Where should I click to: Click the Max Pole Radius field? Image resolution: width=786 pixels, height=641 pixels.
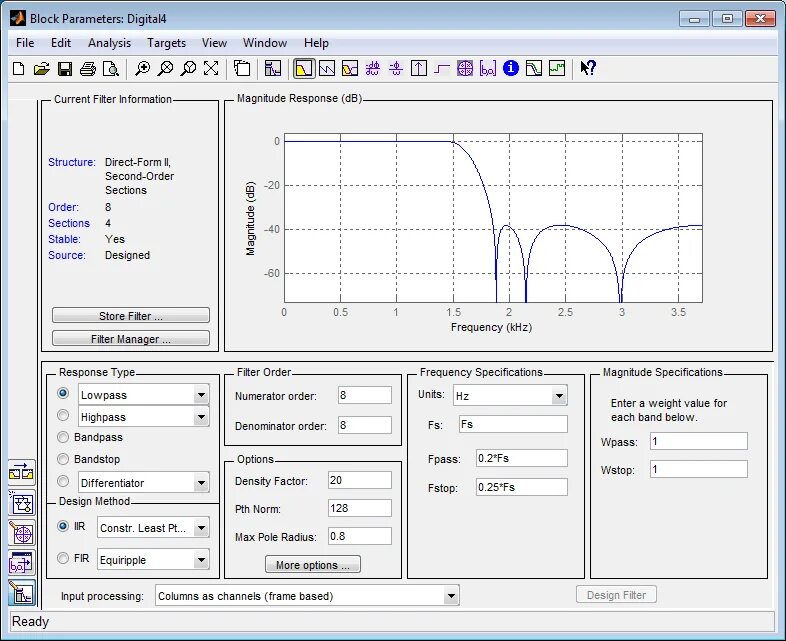coord(359,536)
